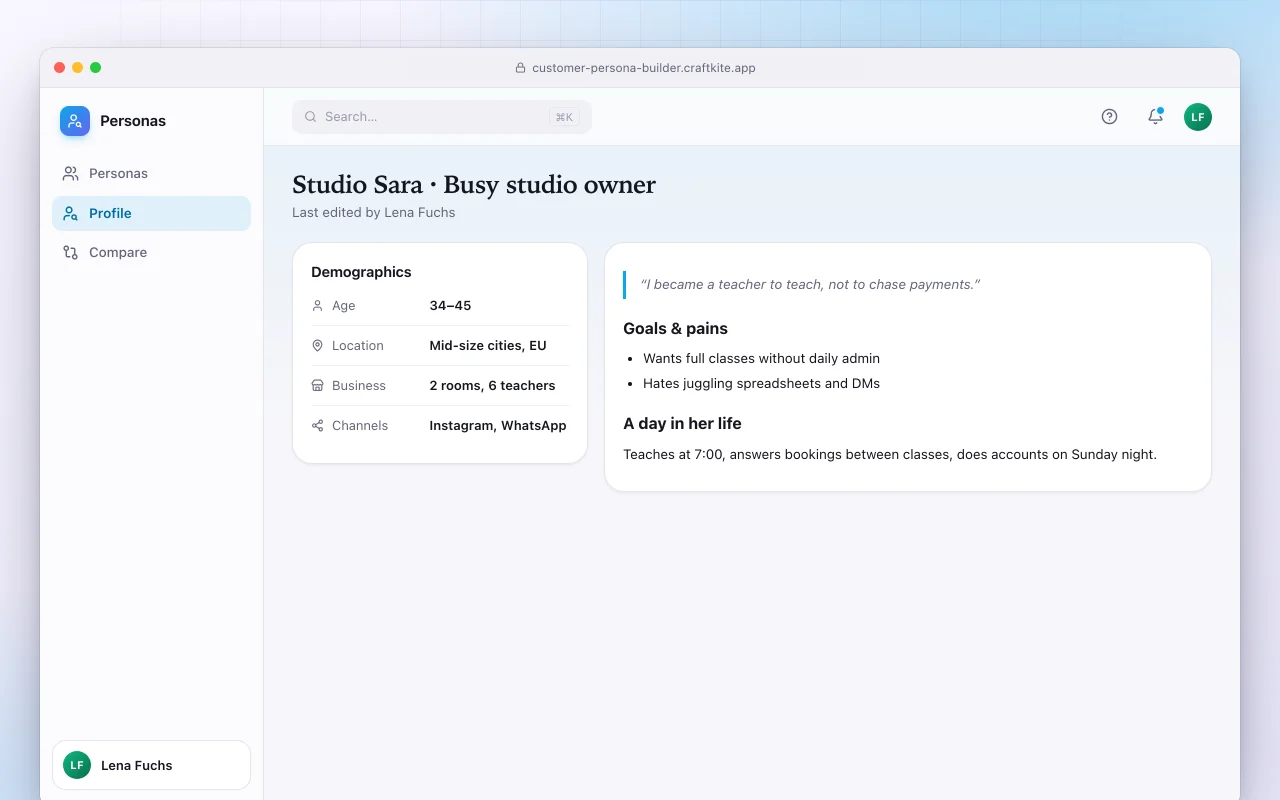The image size is (1280, 800).
Task: Click the 'Goals & pains' heading
Action: [675, 329]
